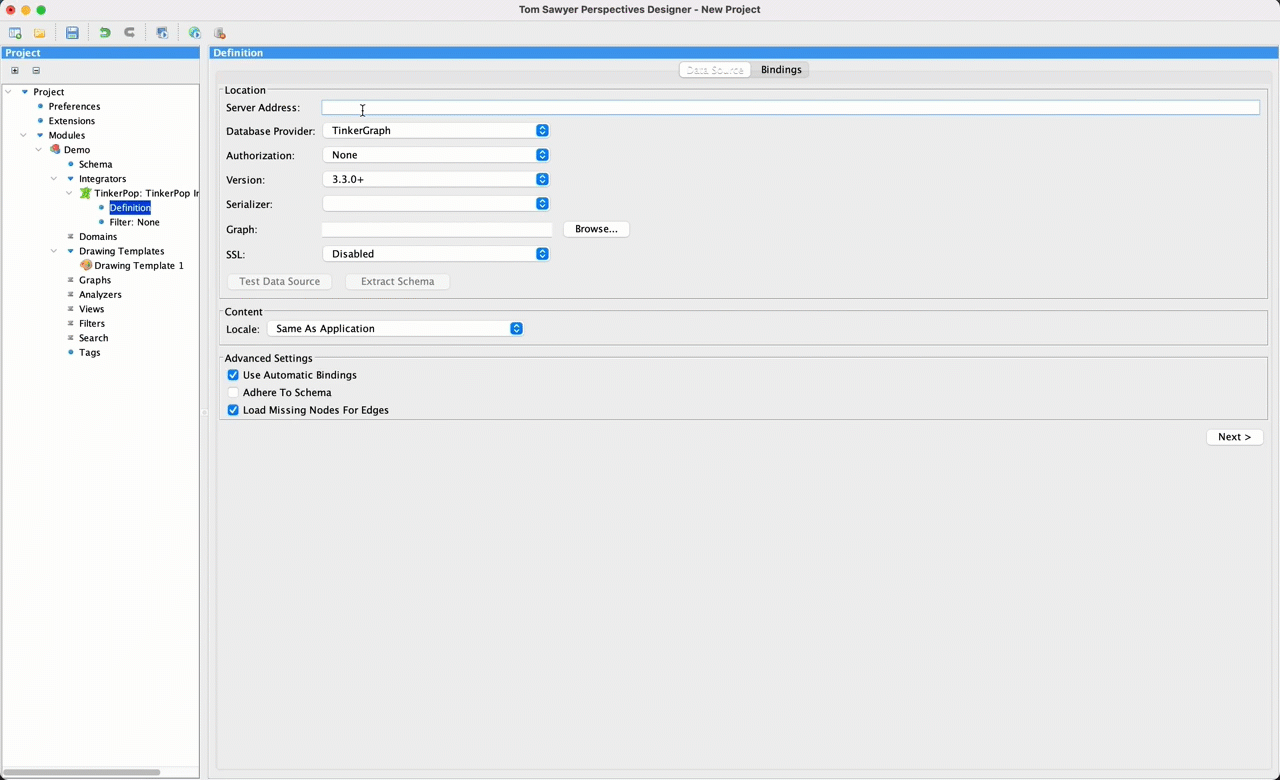Select Filter: None tree item
This screenshot has height=780, width=1280.
pos(134,223)
